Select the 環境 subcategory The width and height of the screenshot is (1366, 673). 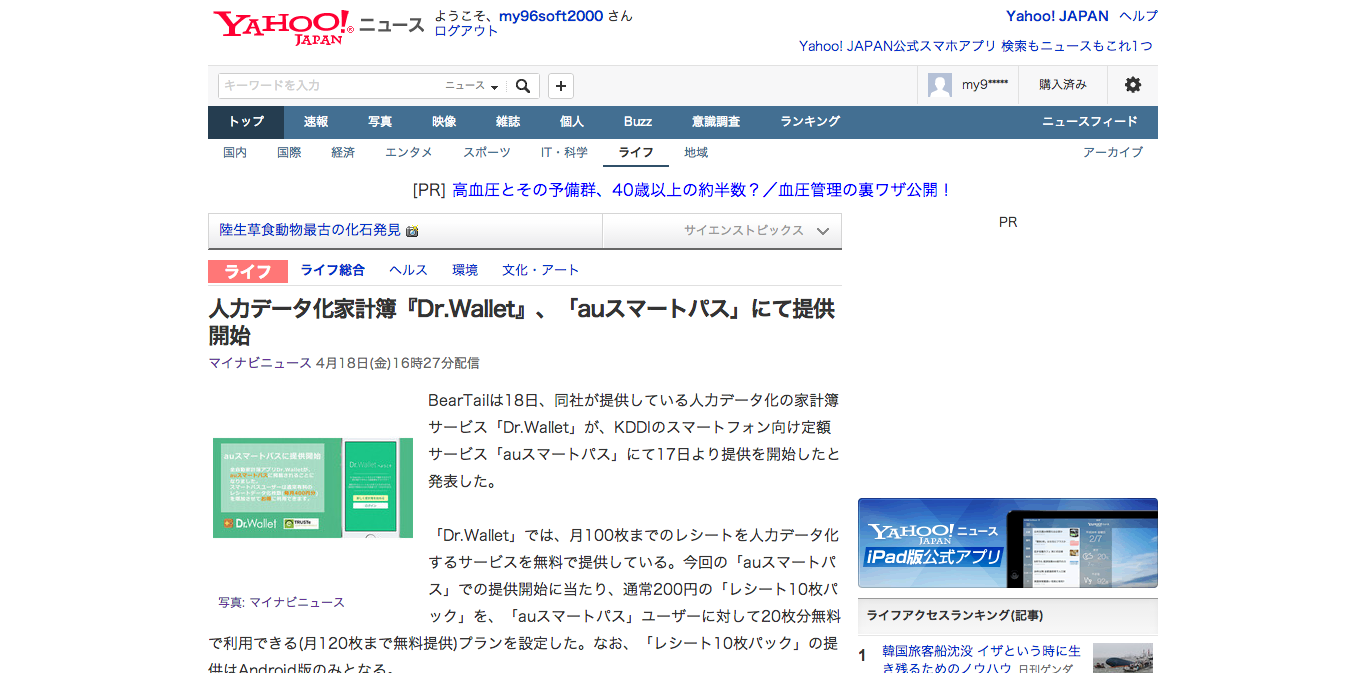click(465, 270)
